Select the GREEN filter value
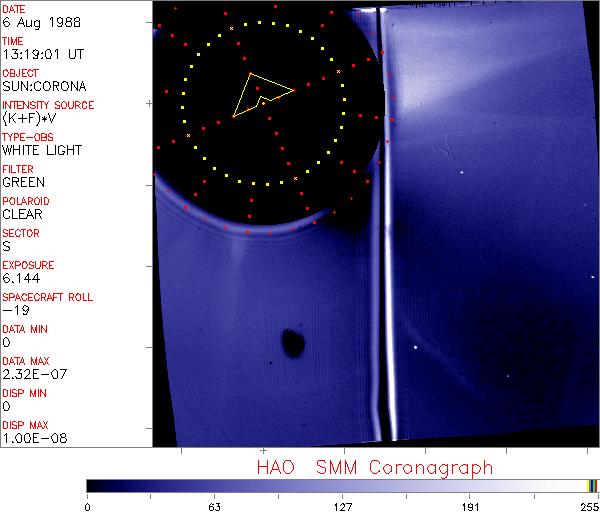The image size is (600, 512). point(23,182)
